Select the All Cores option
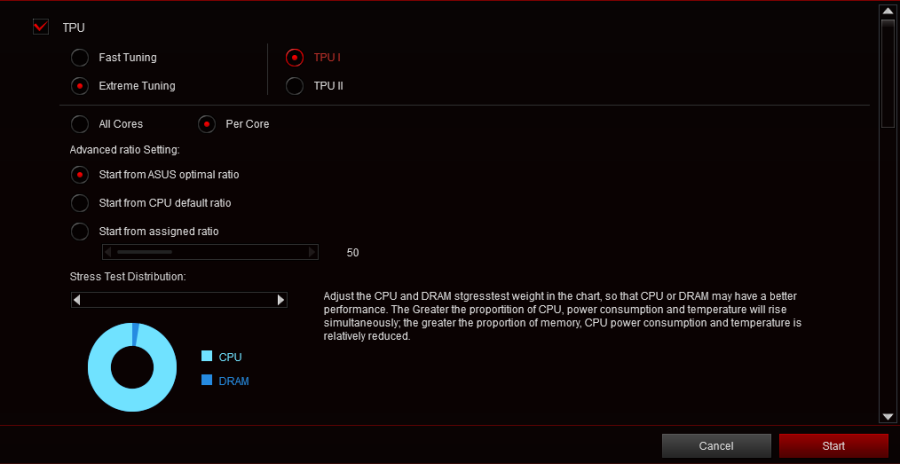This screenshot has height=464, width=900. point(80,124)
